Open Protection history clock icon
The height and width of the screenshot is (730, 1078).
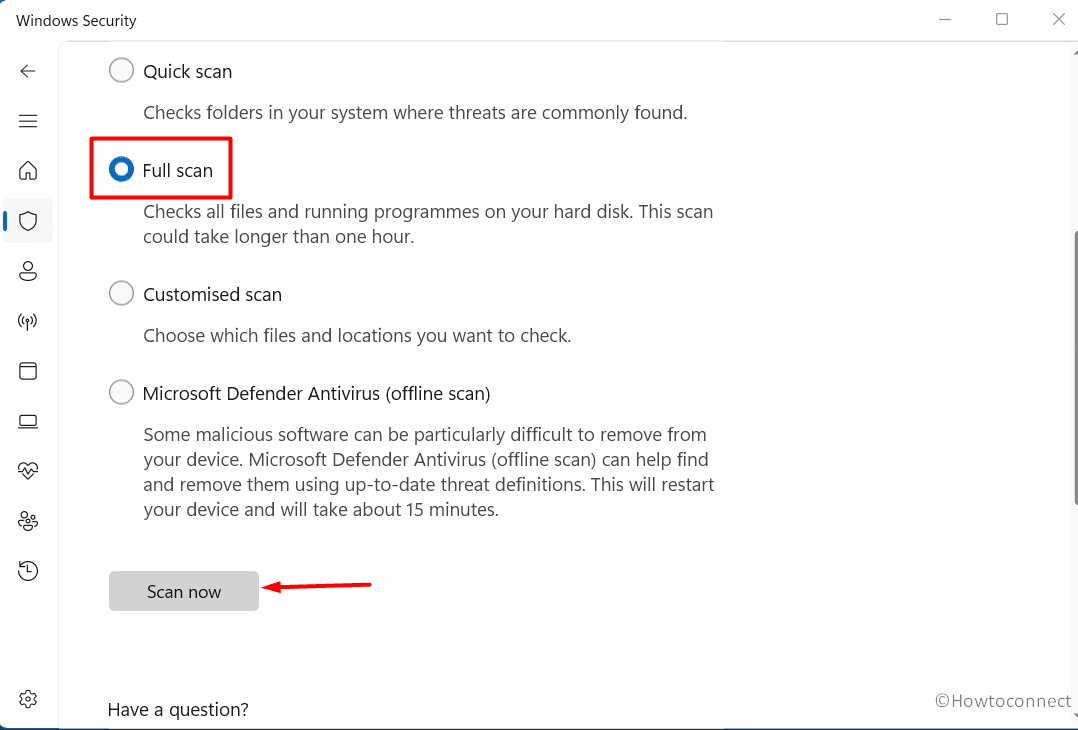coord(28,571)
